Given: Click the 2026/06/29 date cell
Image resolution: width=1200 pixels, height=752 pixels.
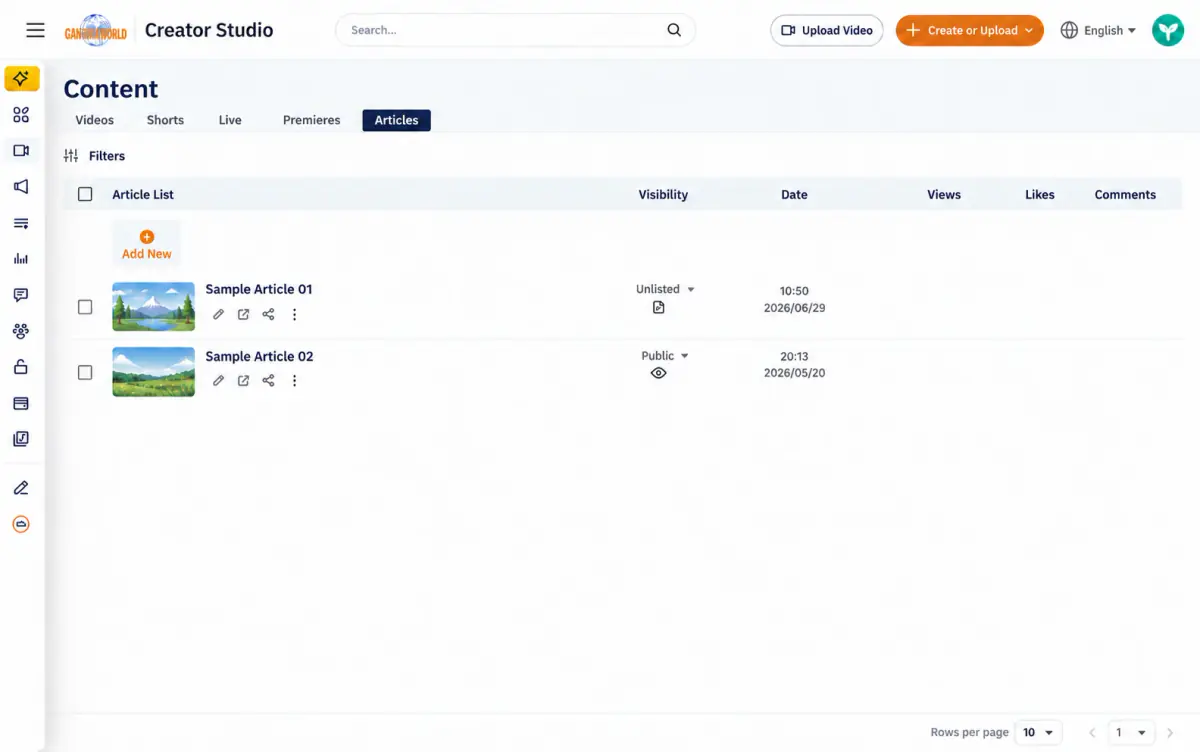Looking at the screenshot, I should [x=794, y=308].
